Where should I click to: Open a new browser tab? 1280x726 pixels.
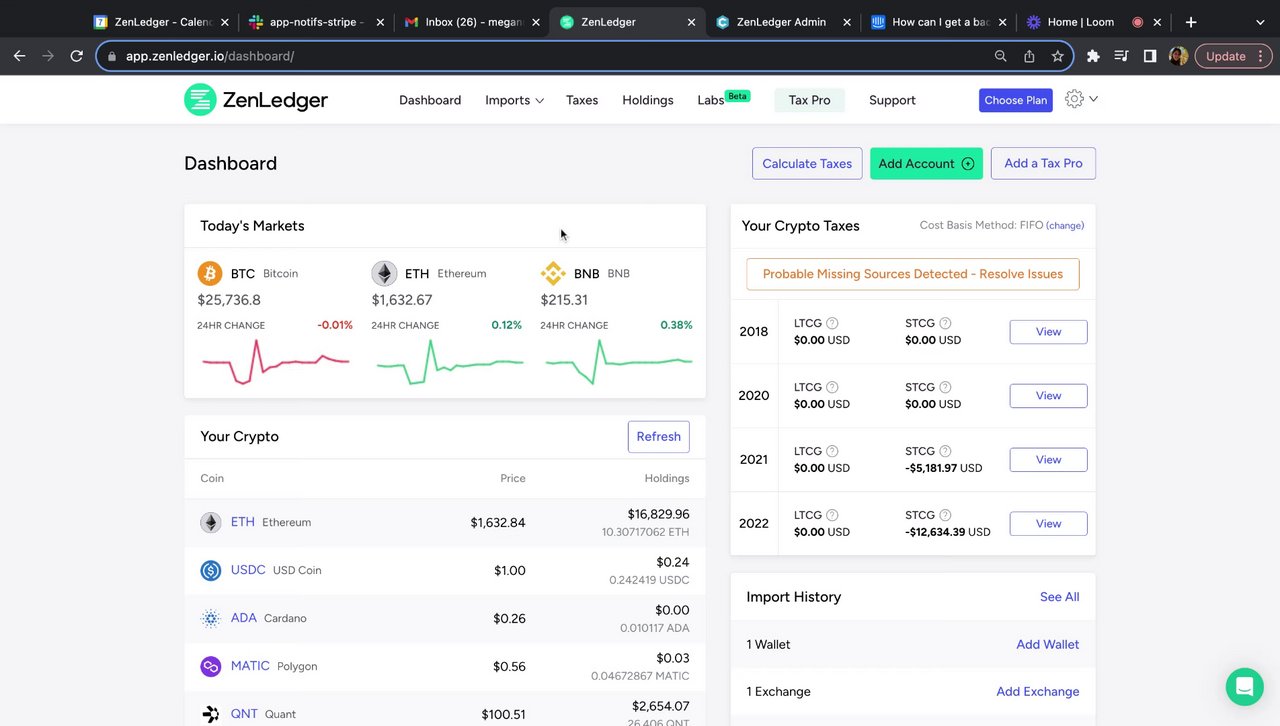1190,22
